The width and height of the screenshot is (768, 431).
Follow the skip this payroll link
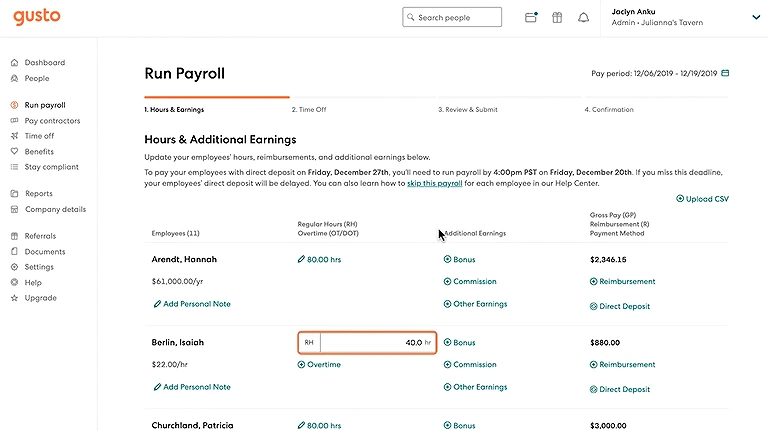click(x=434, y=184)
